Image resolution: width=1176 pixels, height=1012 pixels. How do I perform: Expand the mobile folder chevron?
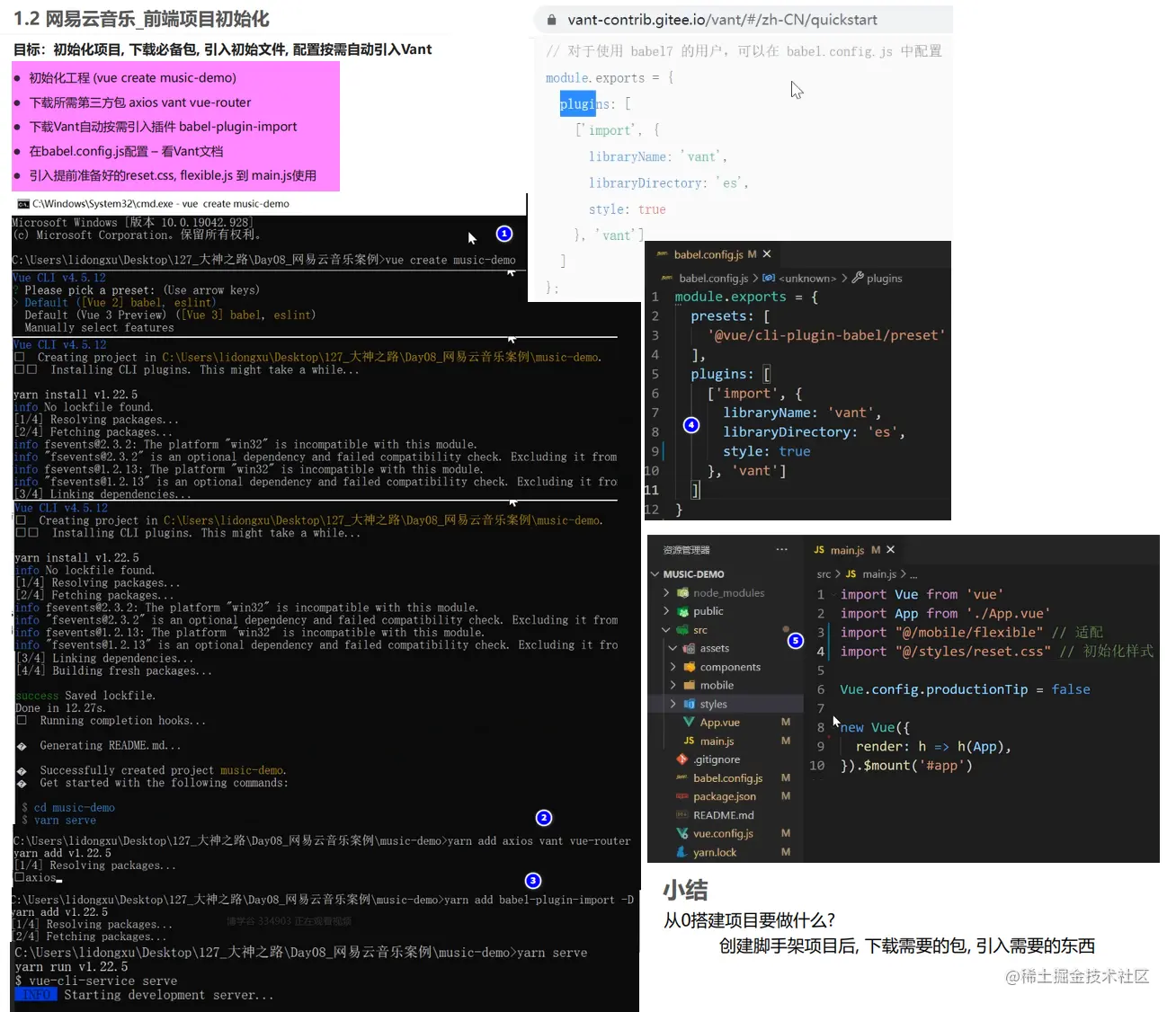[x=673, y=685]
